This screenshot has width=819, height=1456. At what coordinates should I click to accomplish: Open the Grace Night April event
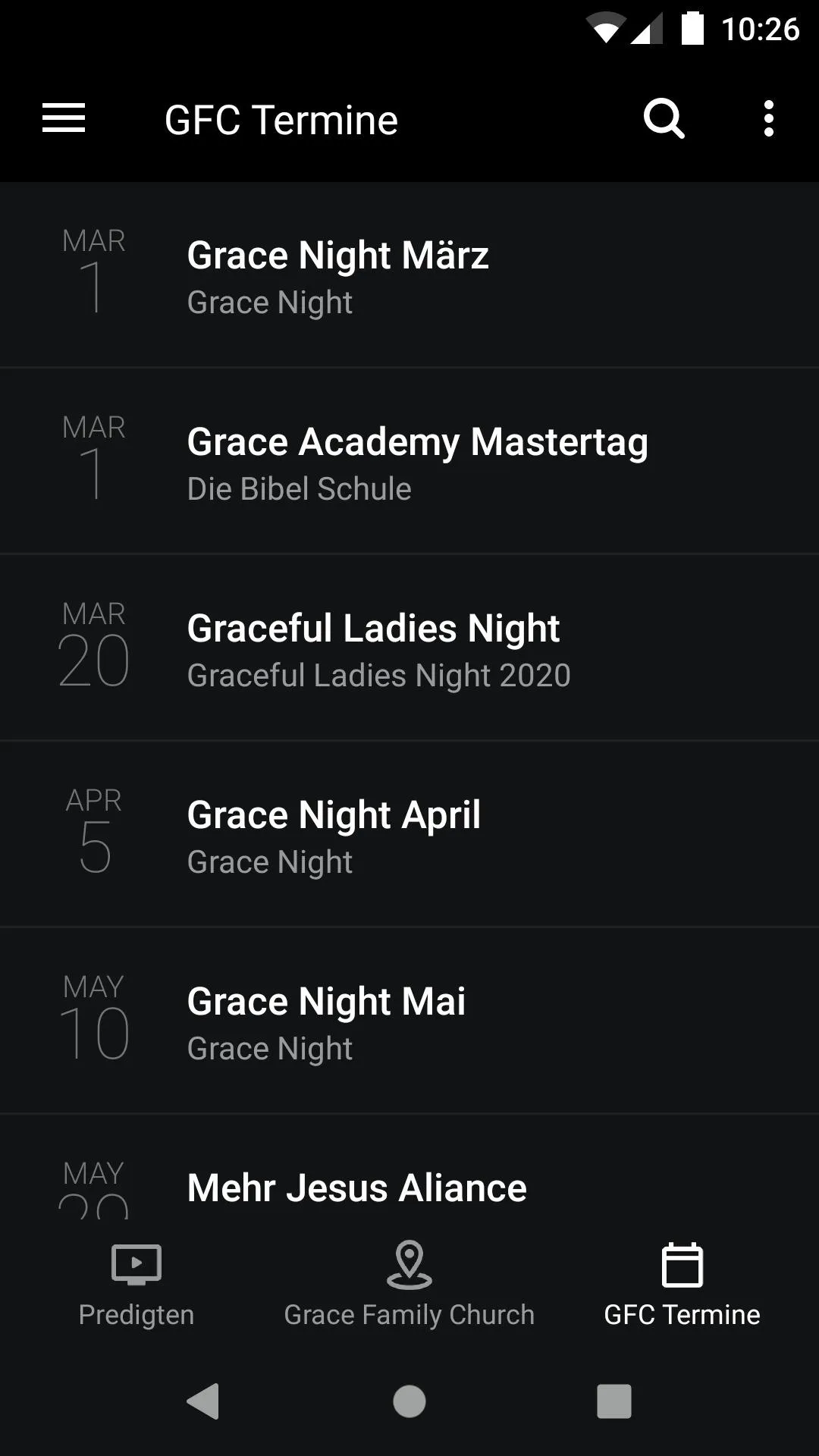click(x=409, y=835)
